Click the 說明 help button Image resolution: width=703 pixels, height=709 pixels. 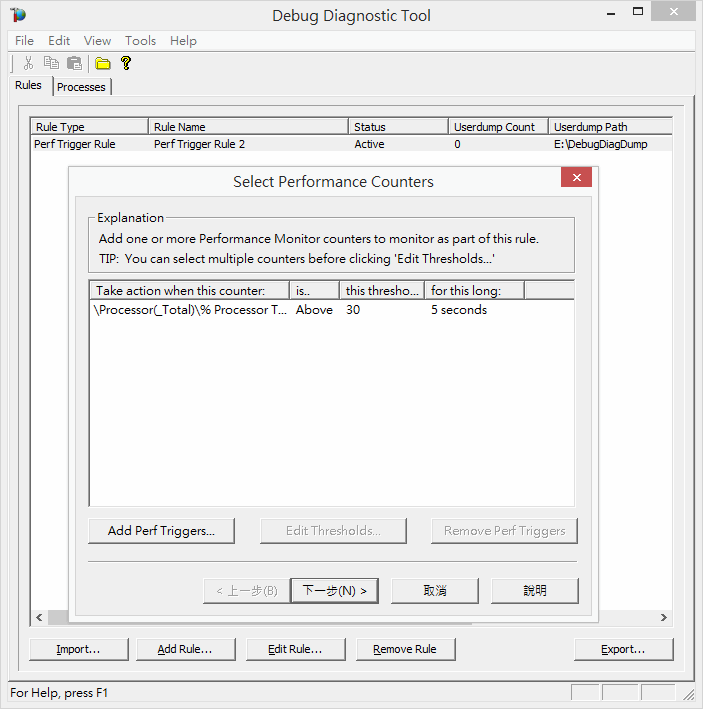(535, 591)
